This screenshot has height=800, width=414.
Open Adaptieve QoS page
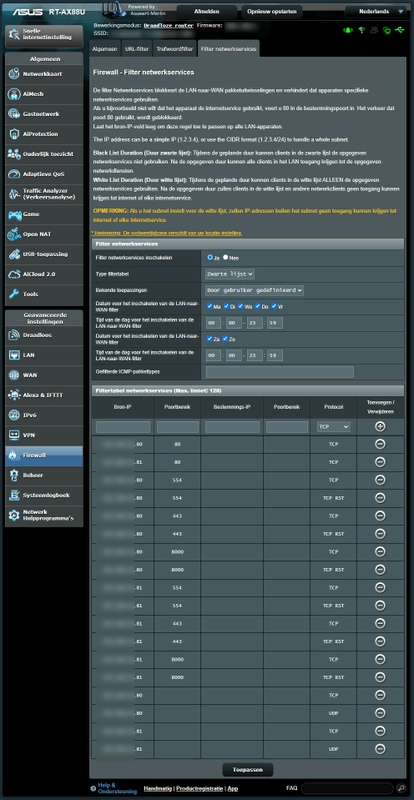[44, 174]
